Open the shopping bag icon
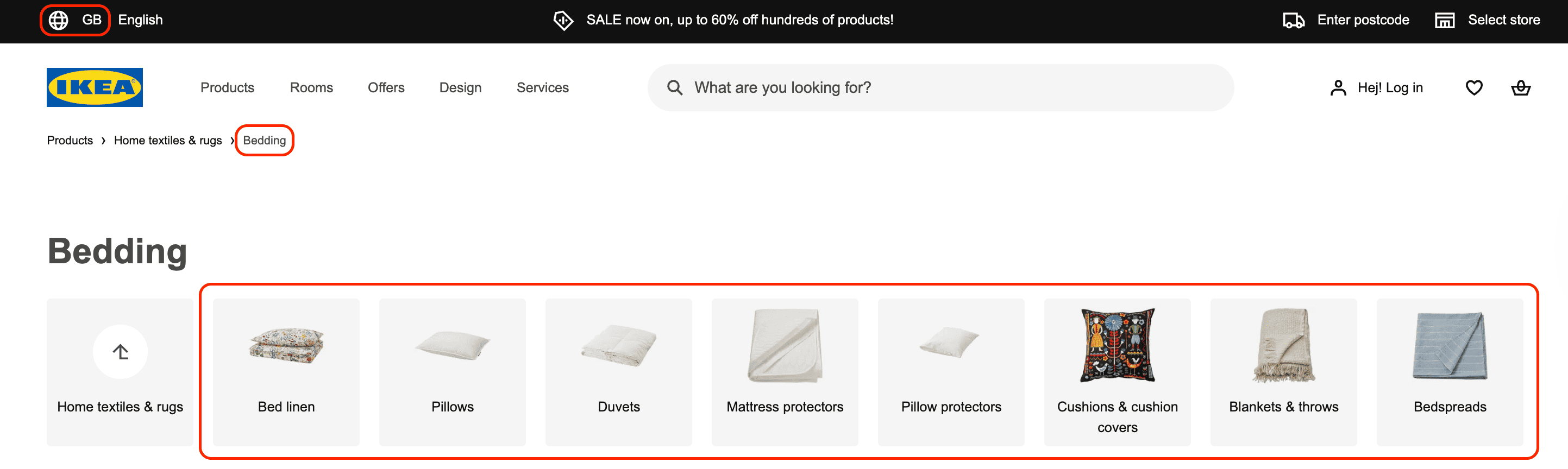Viewport: 1568px width, 469px height. [x=1521, y=87]
